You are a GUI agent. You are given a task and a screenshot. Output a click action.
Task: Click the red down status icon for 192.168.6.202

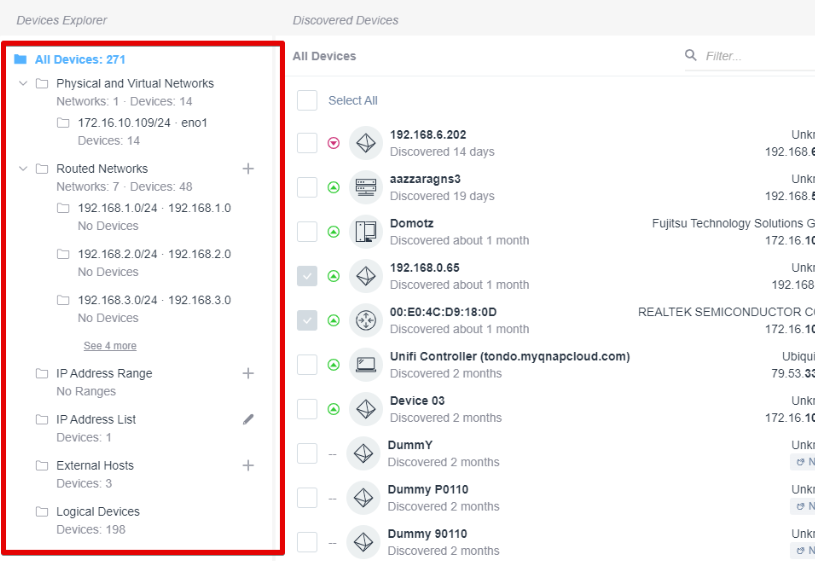[x=334, y=143]
